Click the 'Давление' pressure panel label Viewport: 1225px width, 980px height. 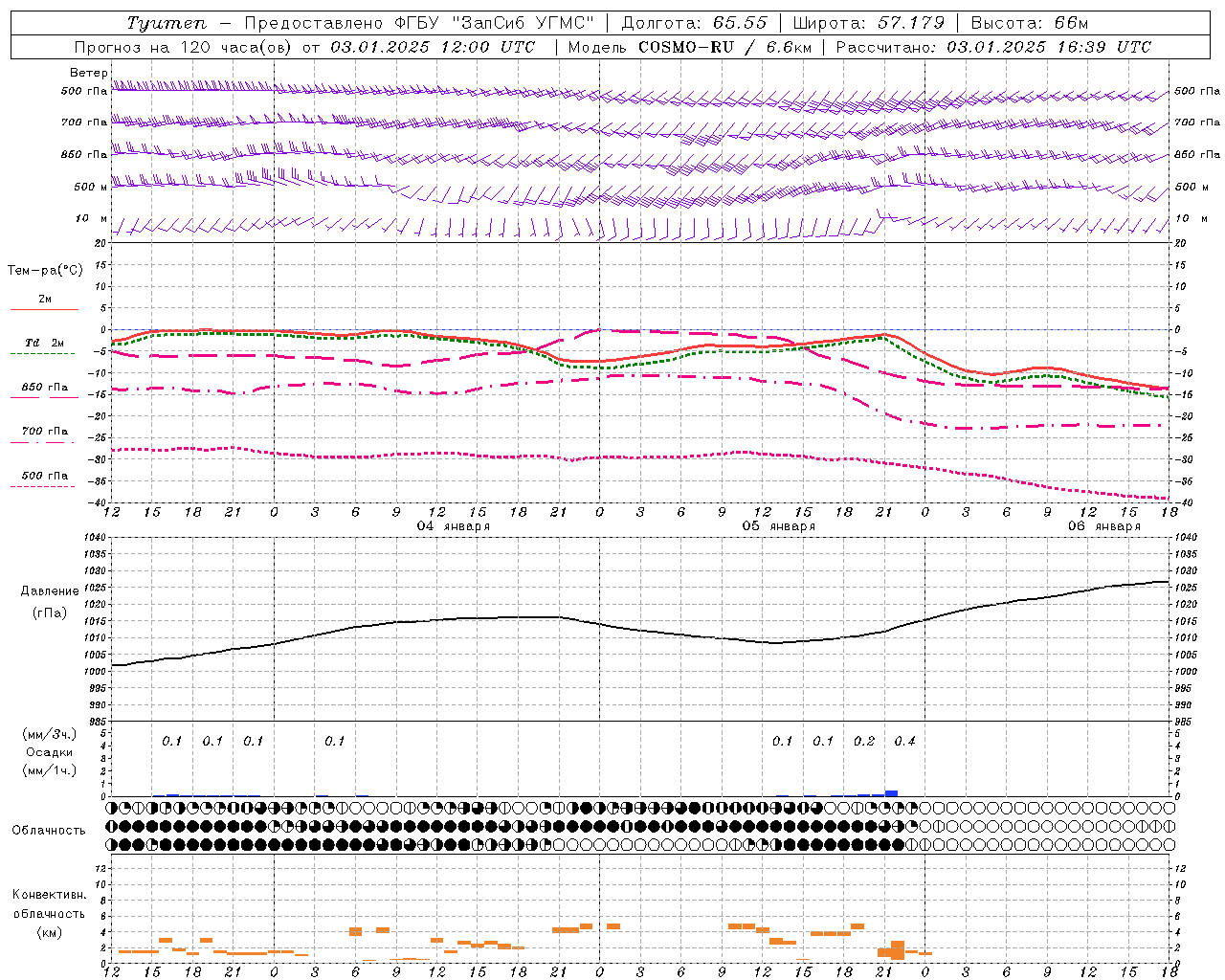(50, 591)
